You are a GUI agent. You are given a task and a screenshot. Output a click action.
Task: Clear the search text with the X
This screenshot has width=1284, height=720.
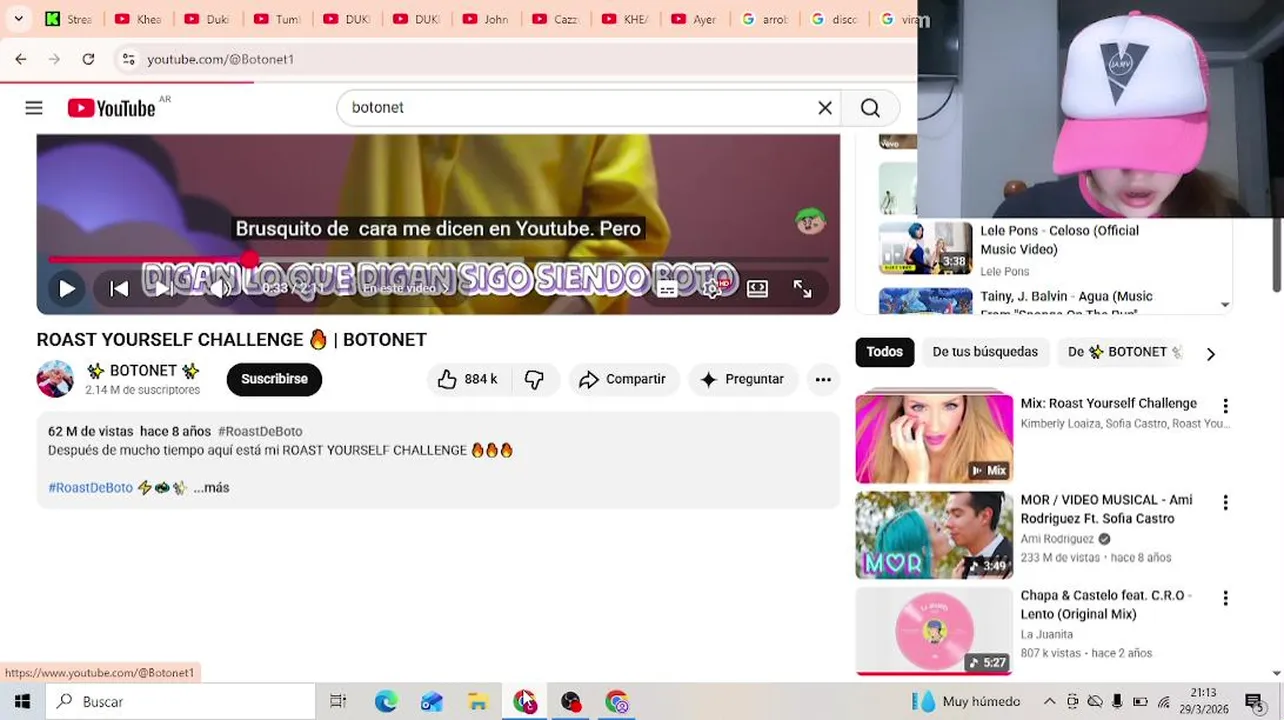click(x=825, y=108)
